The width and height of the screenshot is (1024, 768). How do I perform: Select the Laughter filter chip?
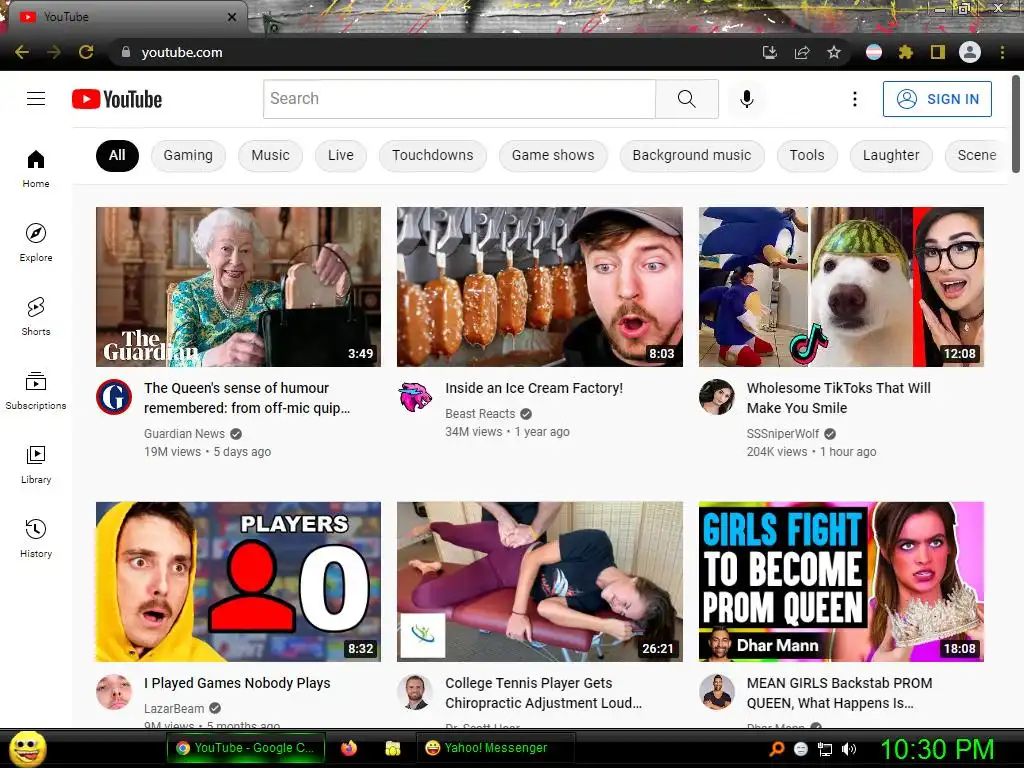click(x=891, y=155)
